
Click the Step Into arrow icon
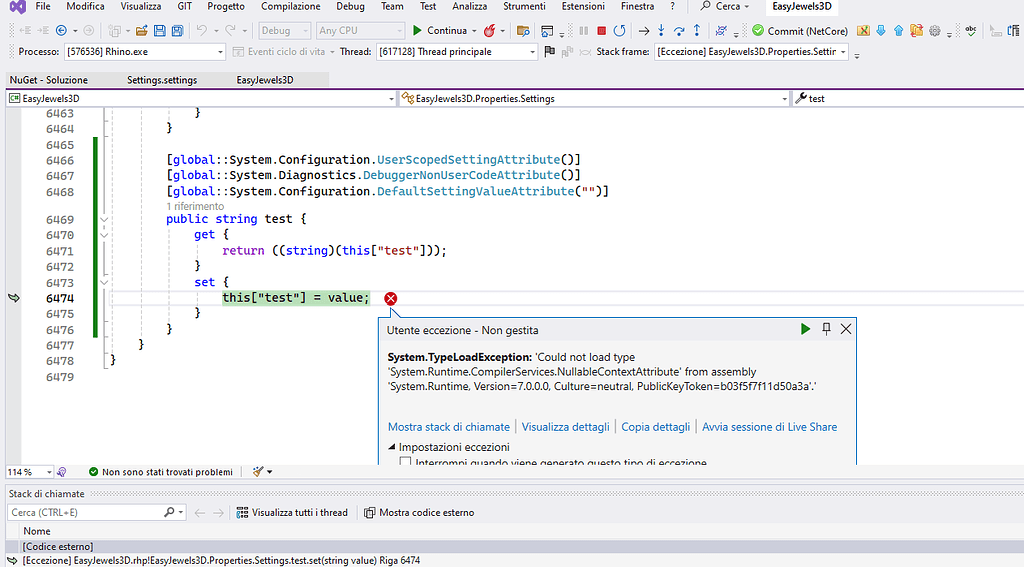(661, 31)
